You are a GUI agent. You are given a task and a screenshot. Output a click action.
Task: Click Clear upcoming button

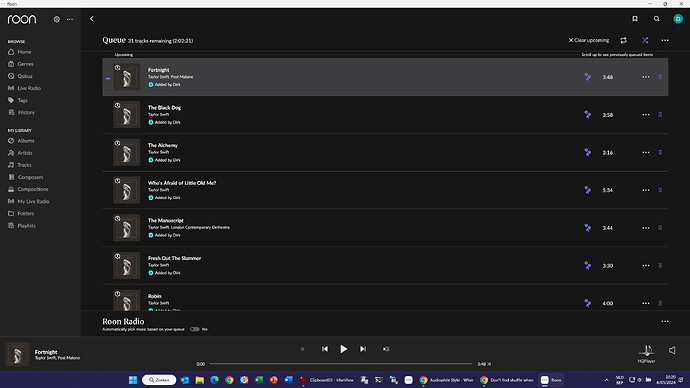point(589,40)
